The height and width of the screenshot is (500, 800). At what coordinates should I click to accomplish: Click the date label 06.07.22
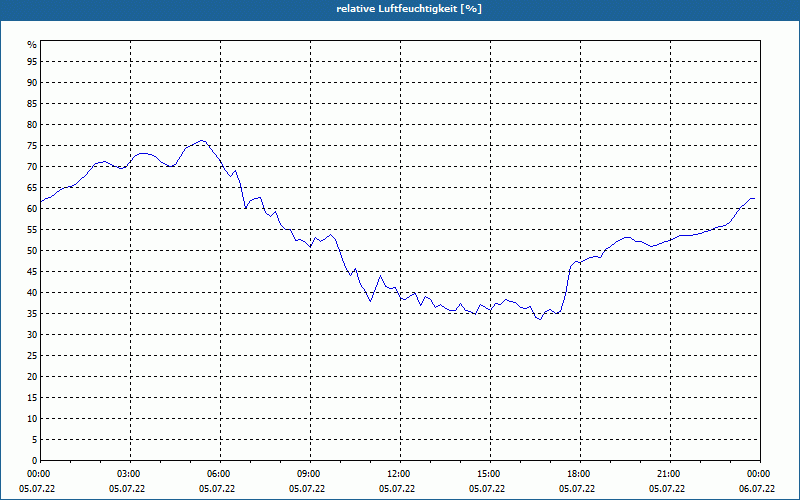757,488
